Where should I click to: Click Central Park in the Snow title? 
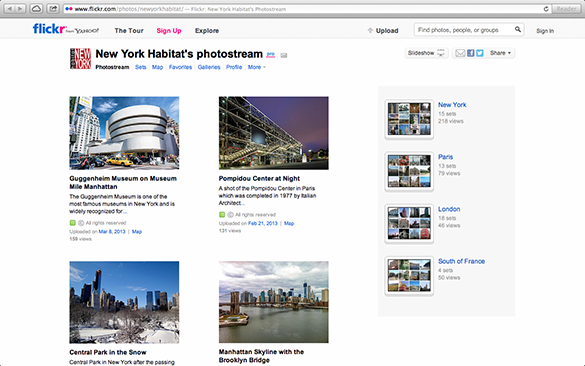pos(108,352)
